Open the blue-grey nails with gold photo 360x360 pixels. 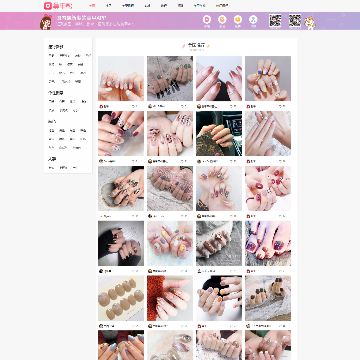(121, 345)
